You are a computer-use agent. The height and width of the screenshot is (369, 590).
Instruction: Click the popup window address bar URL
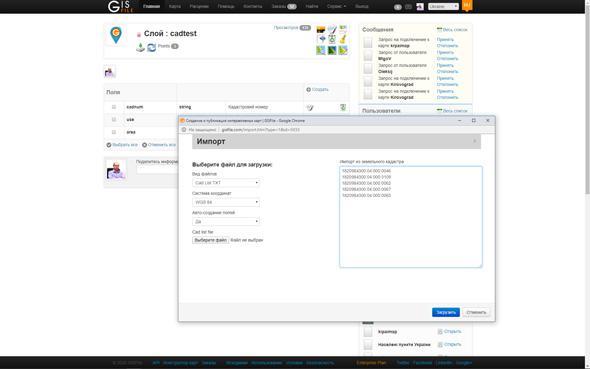point(260,129)
